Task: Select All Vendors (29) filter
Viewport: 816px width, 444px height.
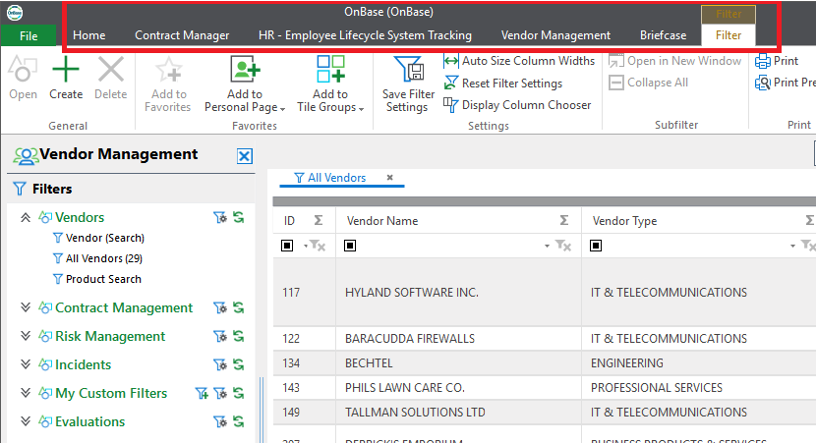Action: tap(103, 258)
